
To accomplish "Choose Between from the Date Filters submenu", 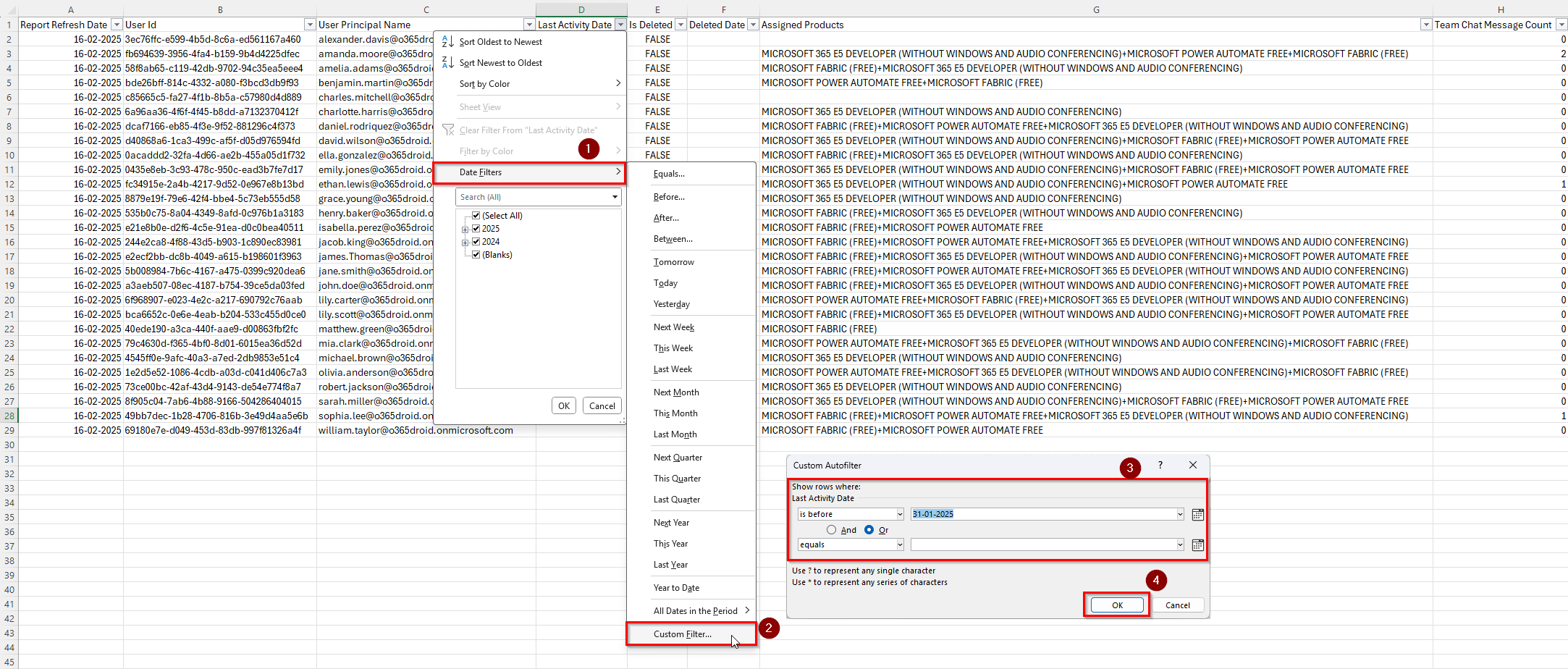I will point(673,239).
